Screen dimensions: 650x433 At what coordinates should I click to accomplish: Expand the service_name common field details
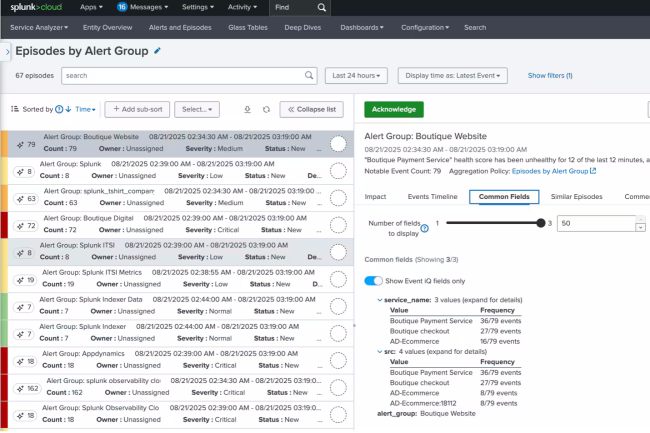click(x=381, y=299)
